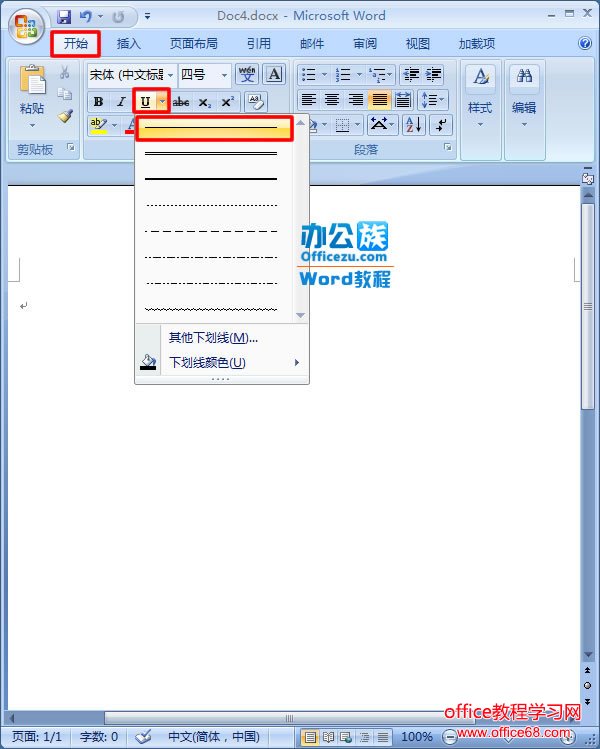This screenshot has width=600, height=749.
Task: Click the Paste clipboard icon
Action: (32, 79)
